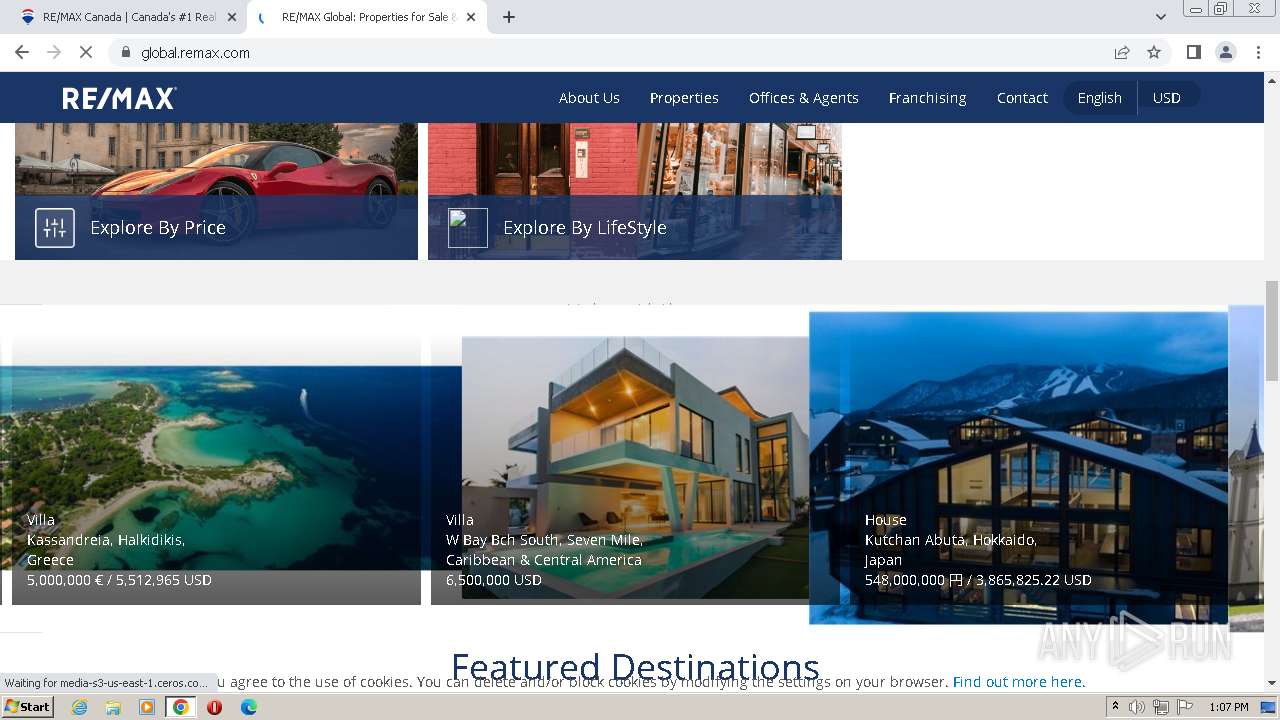Open the English language selector

coord(1099,98)
